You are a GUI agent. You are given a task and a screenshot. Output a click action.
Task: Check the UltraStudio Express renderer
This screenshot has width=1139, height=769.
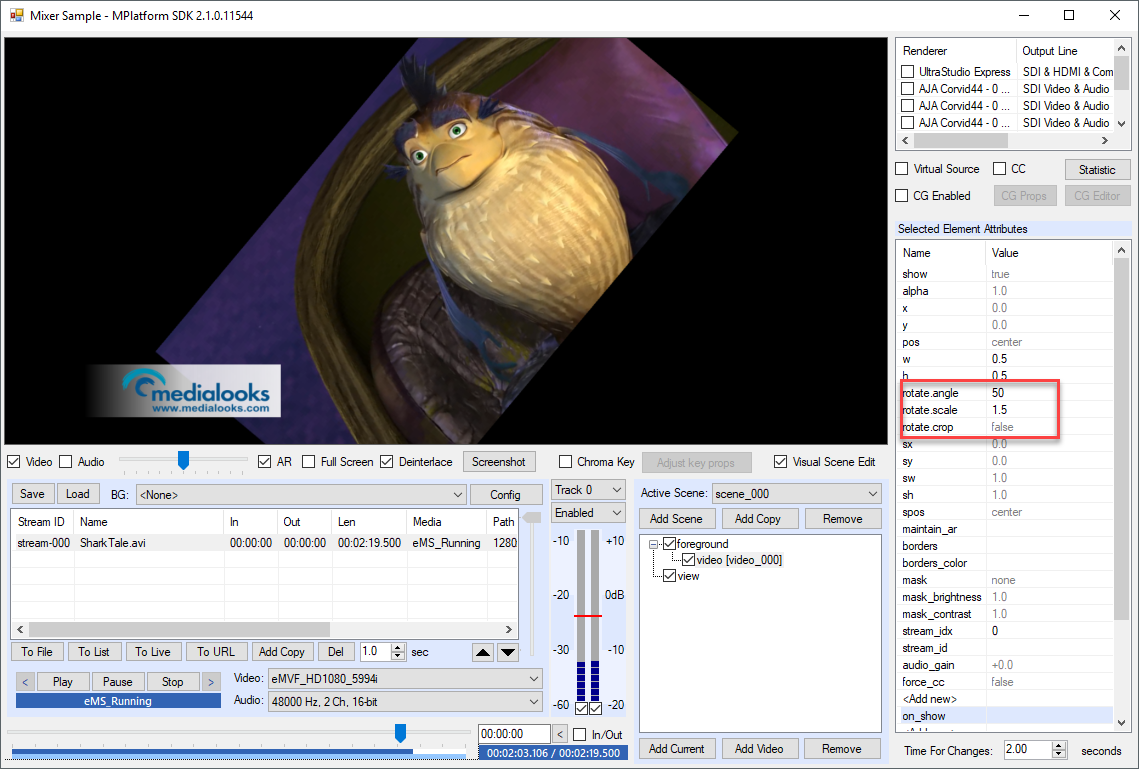907,71
